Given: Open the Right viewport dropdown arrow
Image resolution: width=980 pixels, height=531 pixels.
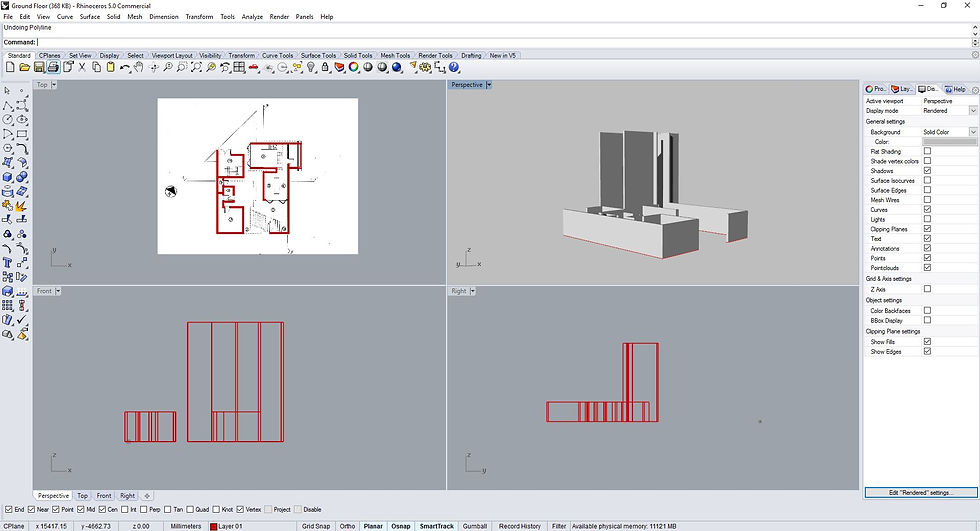Looking at the screenshot, I should [x=472, y=291].
